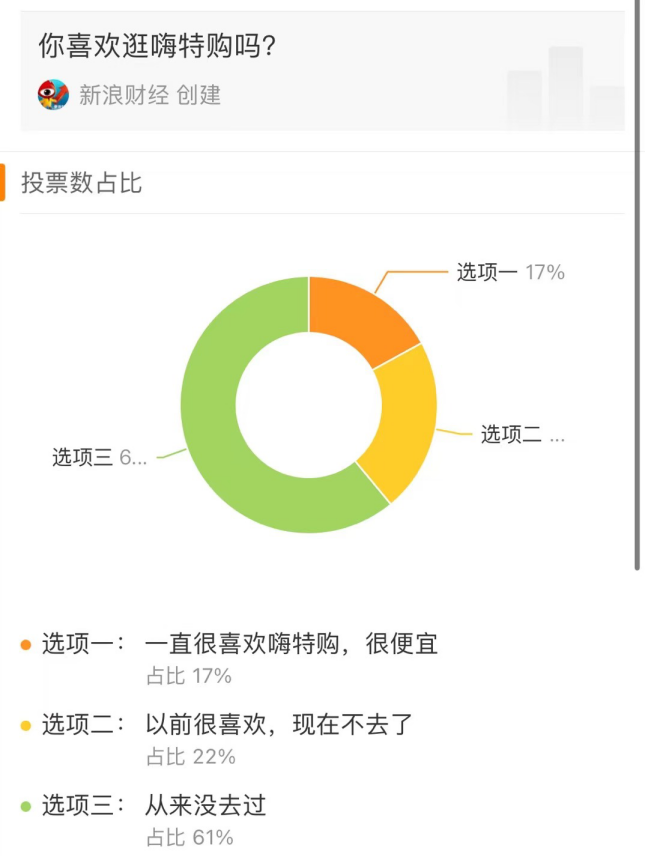Click the orange legend dot for 选项一
Viewport: 645px width, 860px height.
point(26,644)
